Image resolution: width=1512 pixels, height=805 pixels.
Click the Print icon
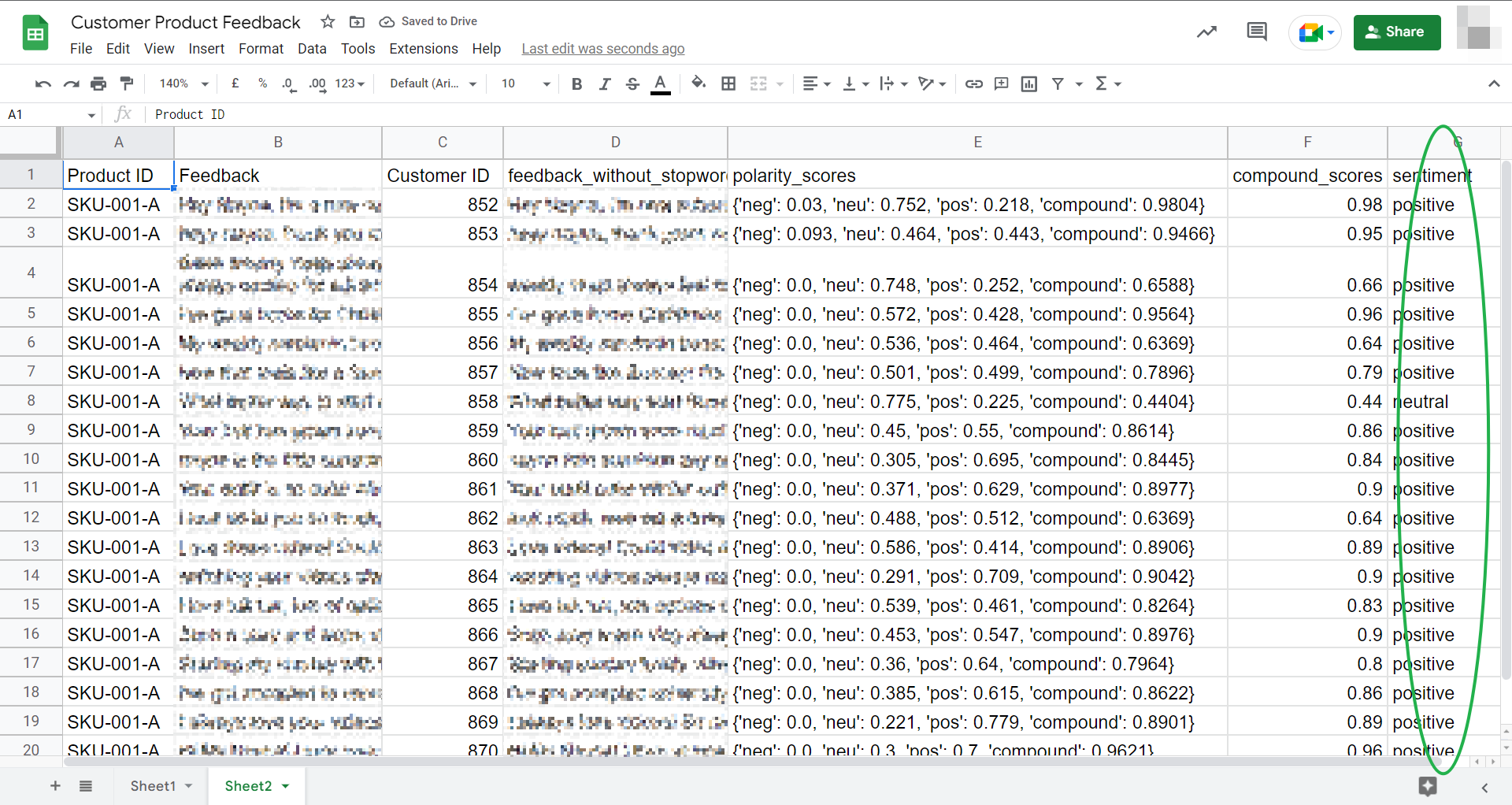point(98,83)
